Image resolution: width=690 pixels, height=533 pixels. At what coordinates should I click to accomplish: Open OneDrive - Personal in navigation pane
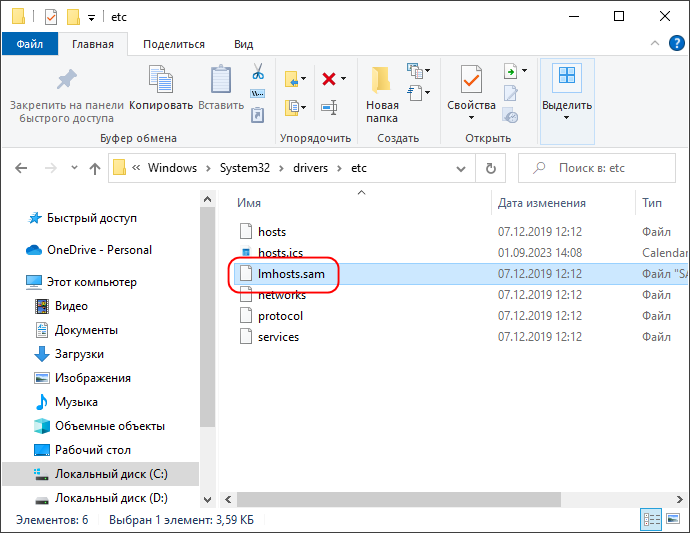(99, 250)
